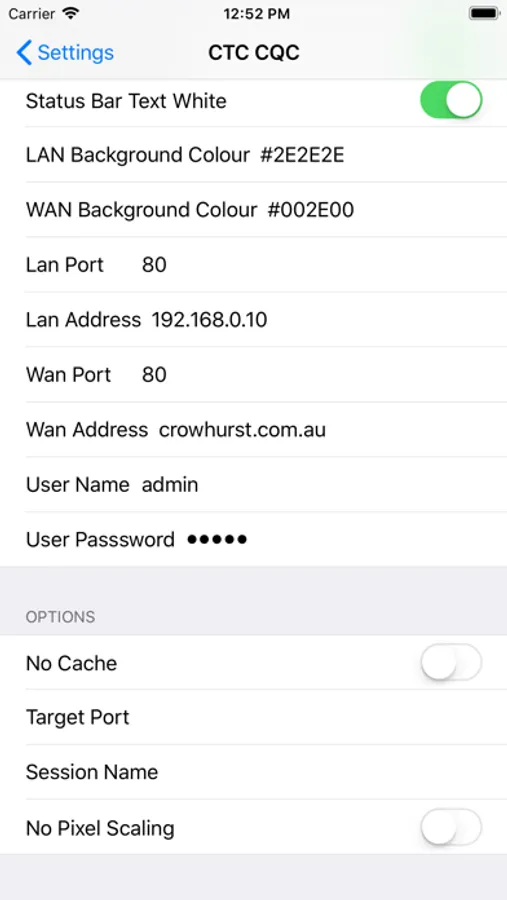Edit LAN Background Colour #2E2E2E field

click(253, 155)
